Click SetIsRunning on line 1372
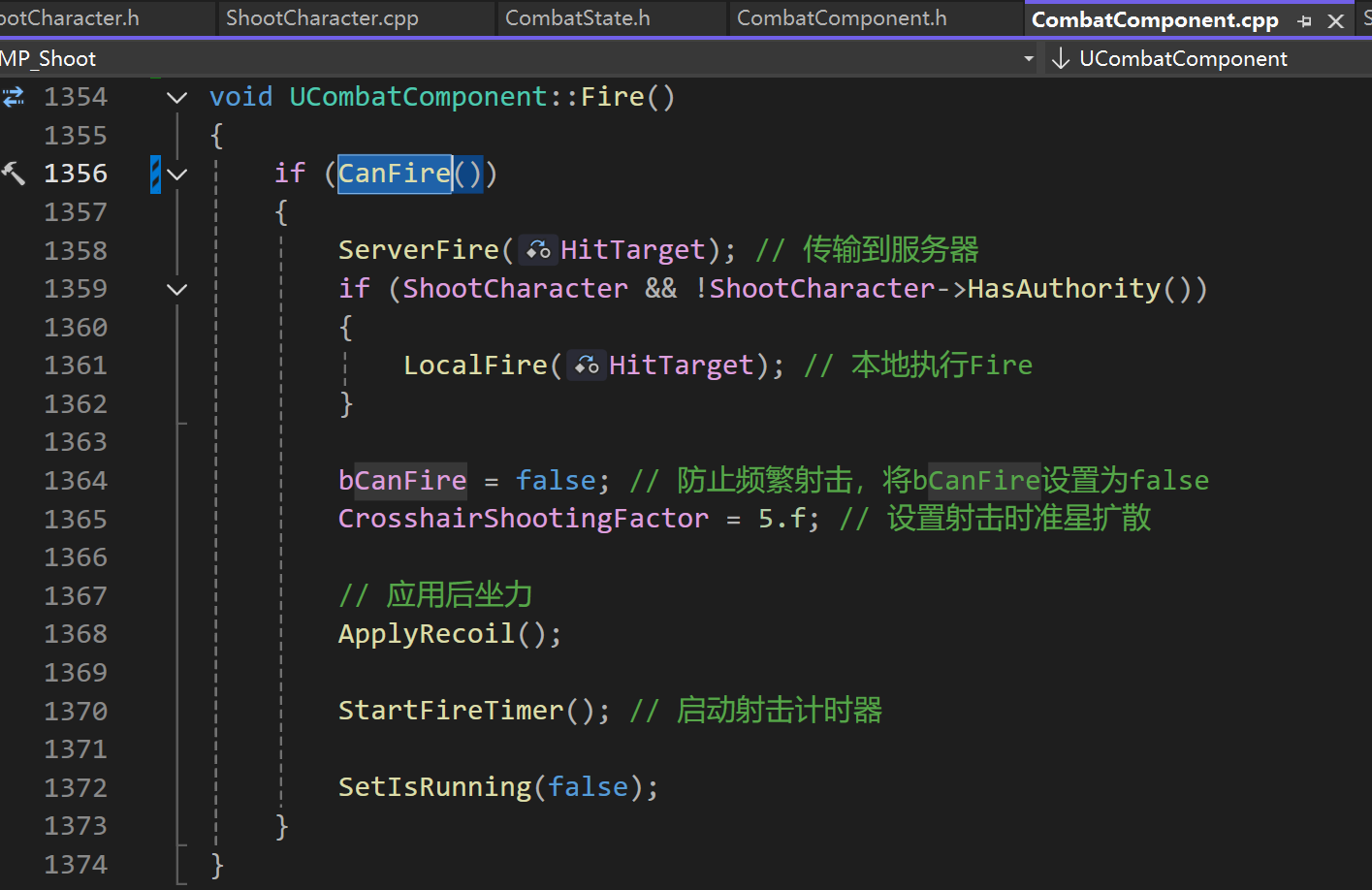 (435, 787)
